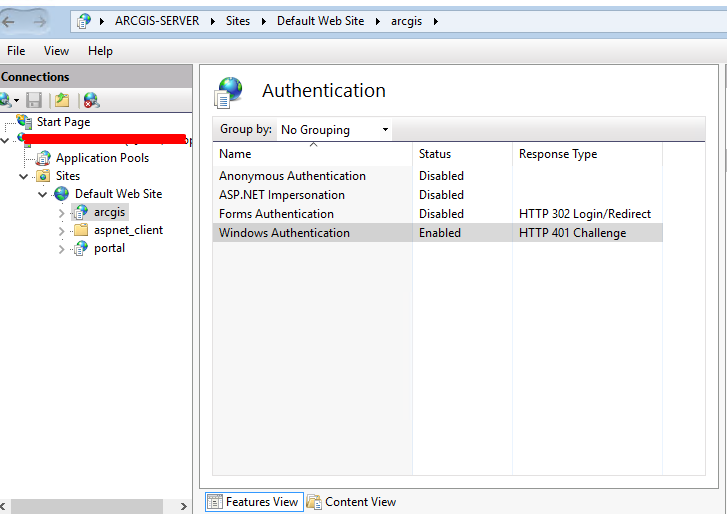Click the Default Web Site globe icon
The width and height of the screenshot is (727, 514).
tap(61, 194)
